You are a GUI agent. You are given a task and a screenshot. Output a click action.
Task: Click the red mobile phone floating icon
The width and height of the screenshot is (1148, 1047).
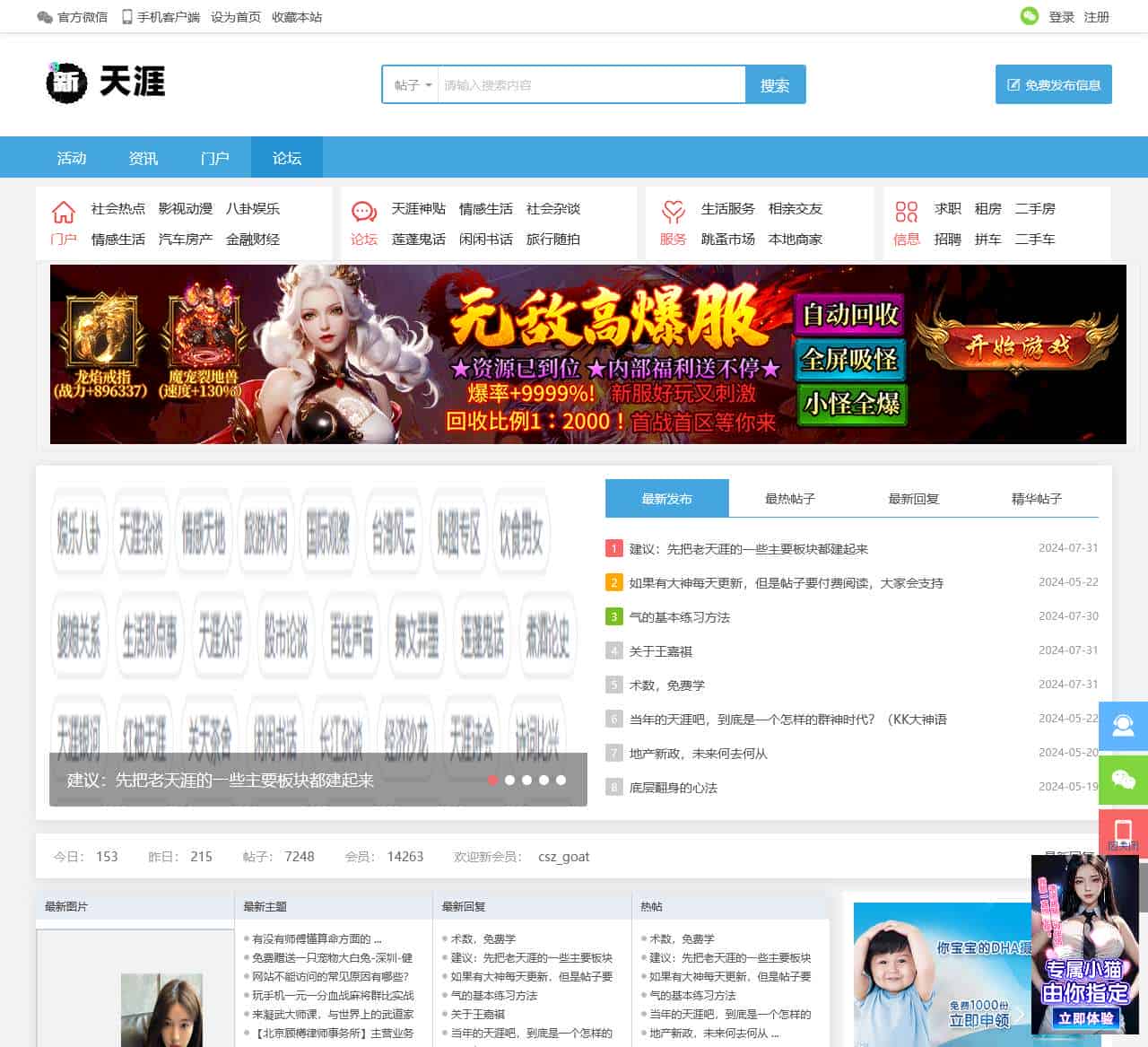click(1123, 830)
